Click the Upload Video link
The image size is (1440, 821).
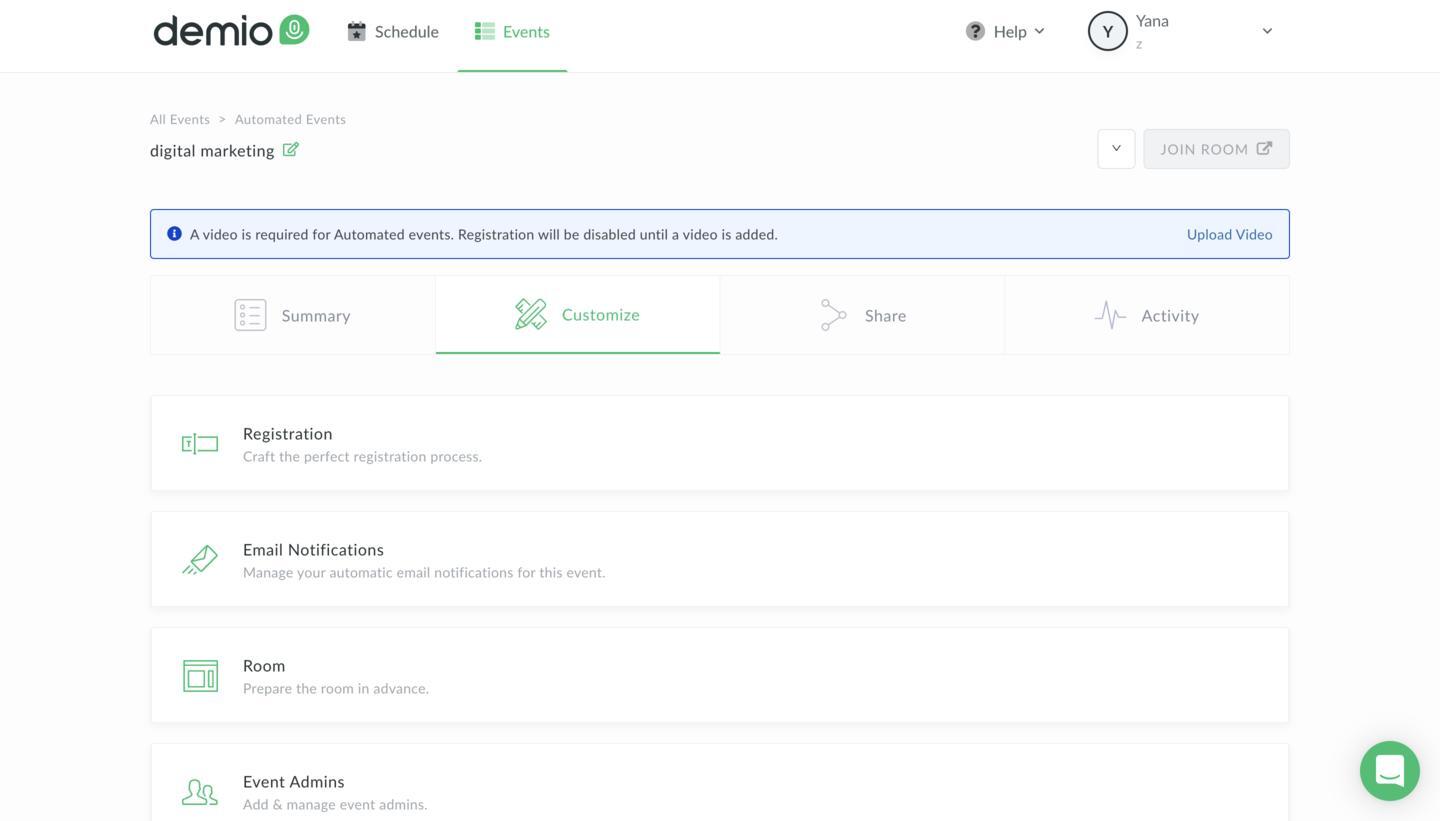coord(1229,234)
